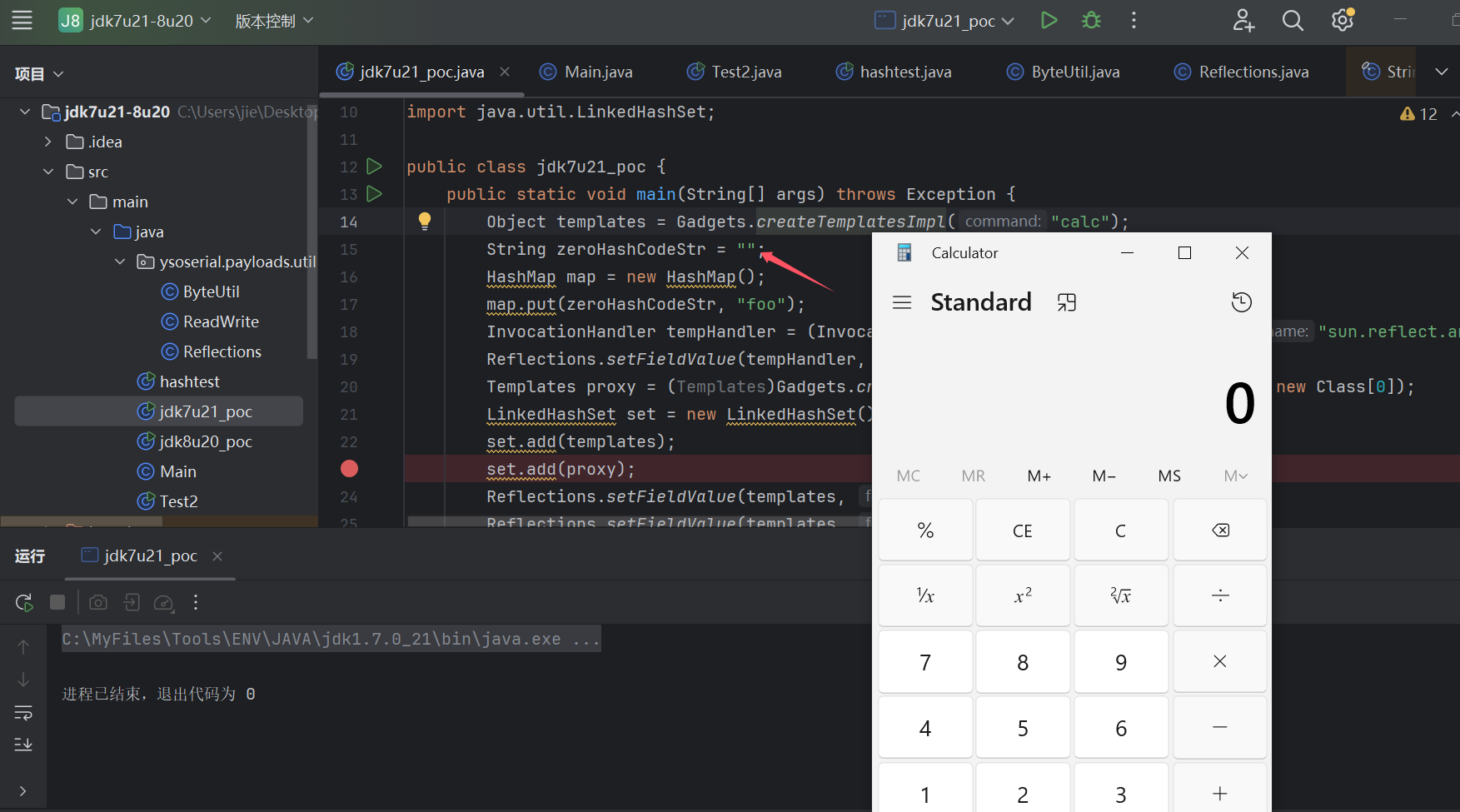The height and width of the screenshot is (812, 1460).
Task: Collapse the ysoserial.payloads.util package
Action: 120,262
